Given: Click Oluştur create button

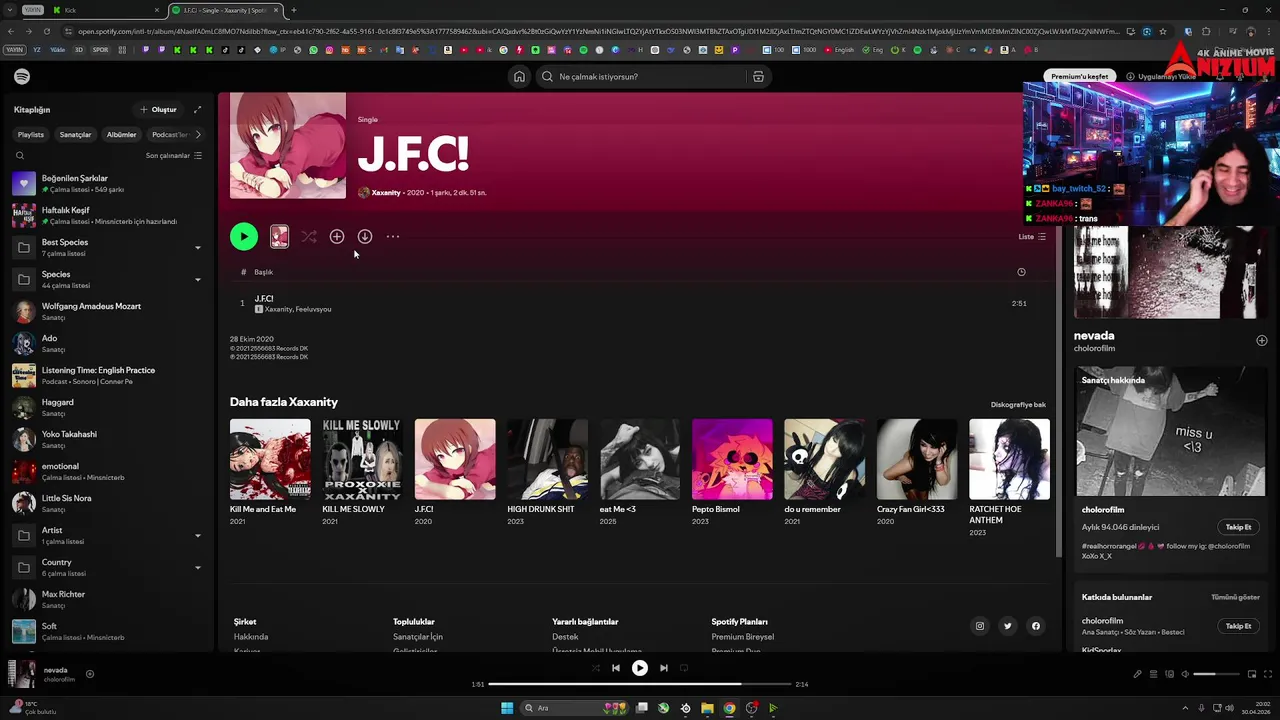Looking at the screenshot, I should tap(159, 109).
